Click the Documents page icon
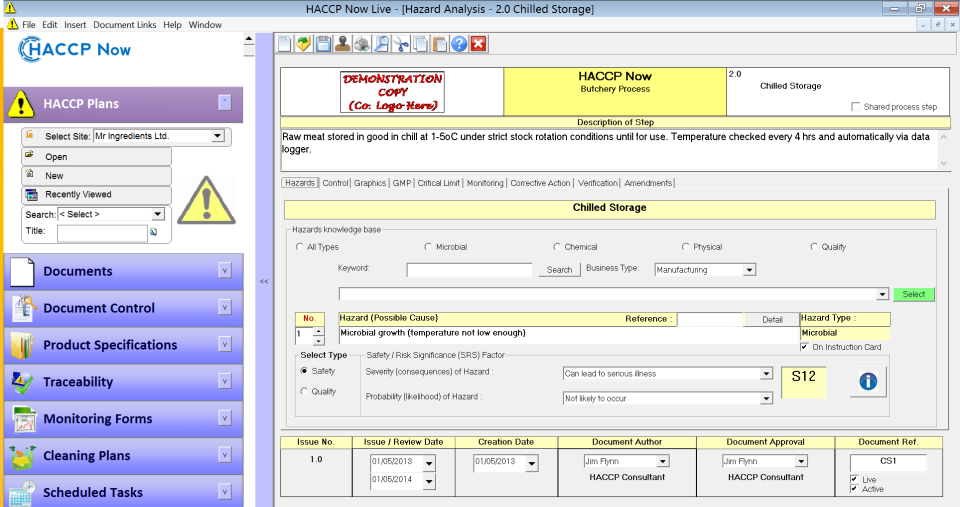Viewport: 960px width, 507px height. coord(22,272)
